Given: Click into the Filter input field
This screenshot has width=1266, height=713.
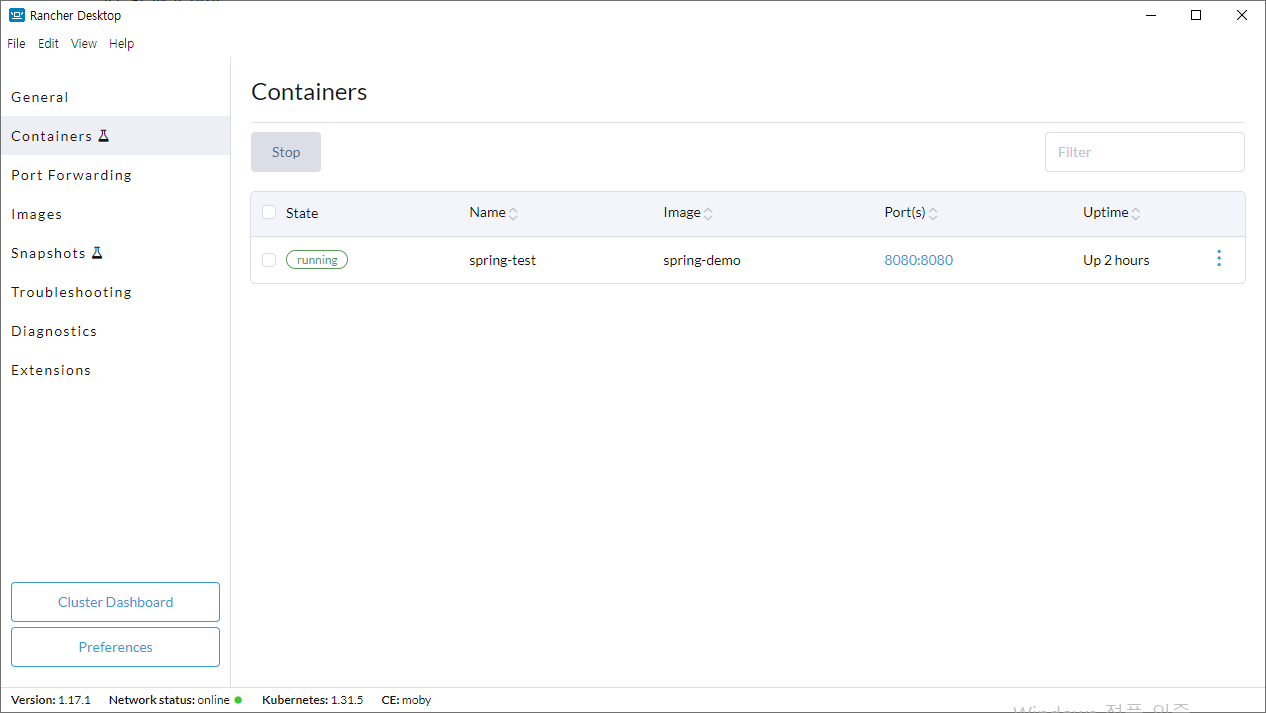Looking at the screenshot, I should click(1145, 152).
